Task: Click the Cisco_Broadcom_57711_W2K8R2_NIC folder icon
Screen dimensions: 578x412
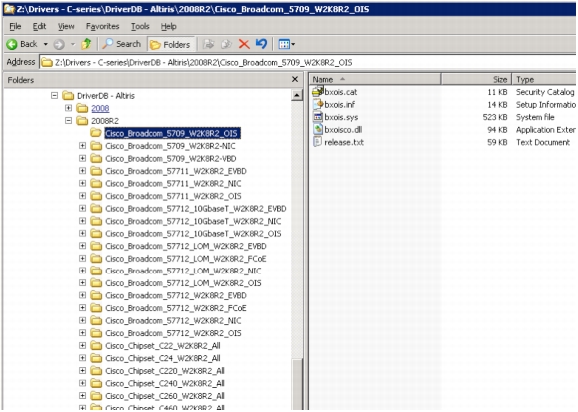Action: pyautogui.click(x=96, y=184)
